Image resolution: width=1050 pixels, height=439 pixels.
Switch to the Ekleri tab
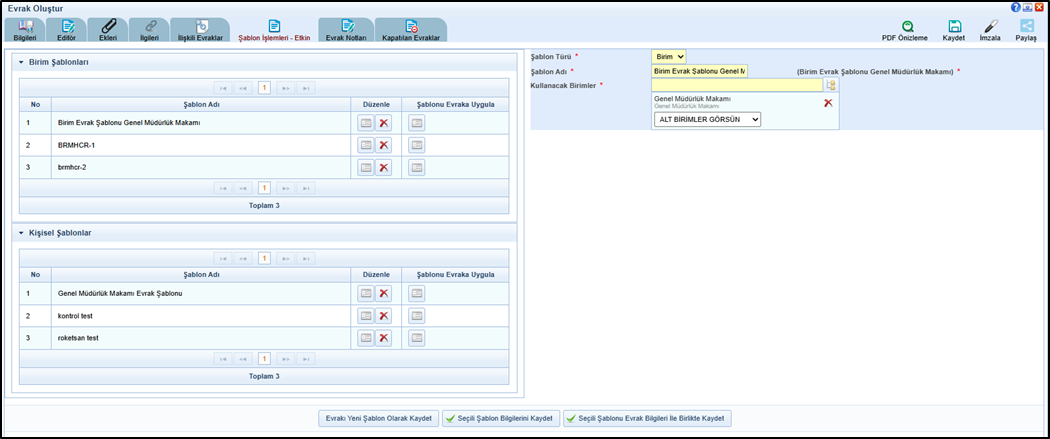pos(108,31)
